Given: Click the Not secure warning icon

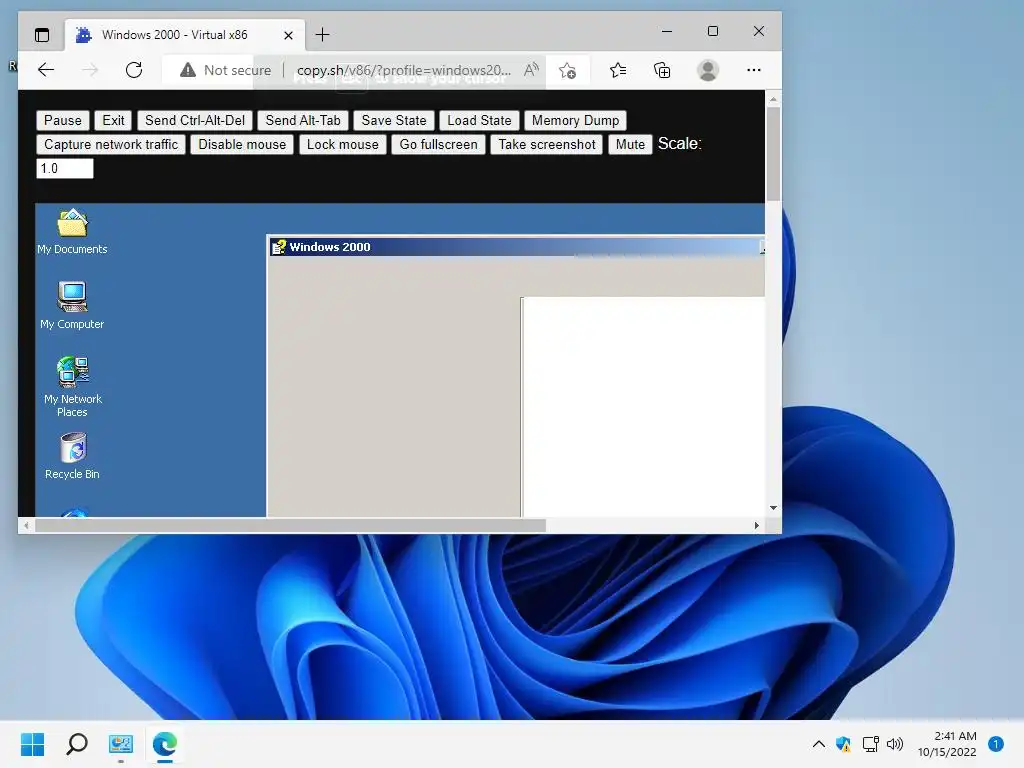Looking at the screenshot, I should pyautogui.click(x=188, y=70).
